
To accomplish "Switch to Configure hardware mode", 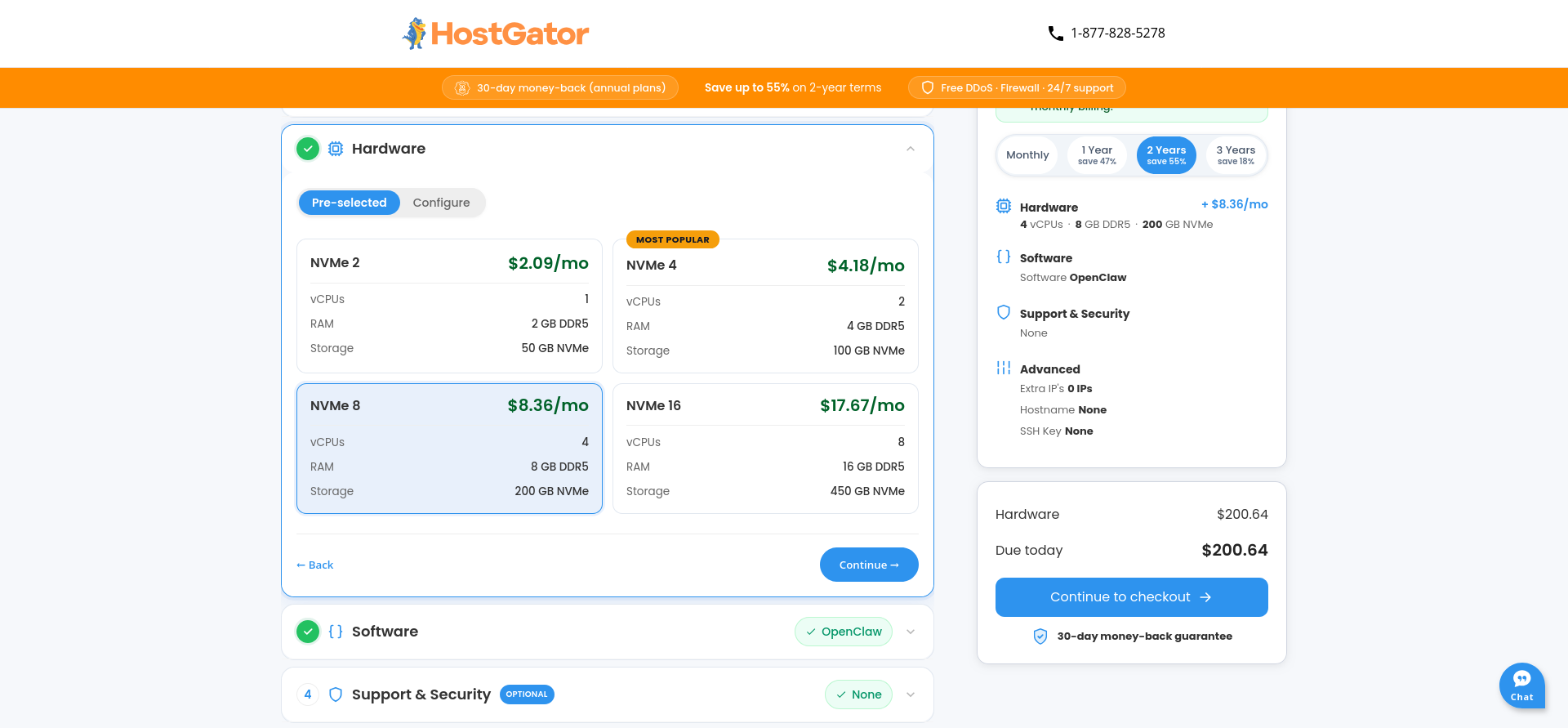I will [x=441, y=203].
